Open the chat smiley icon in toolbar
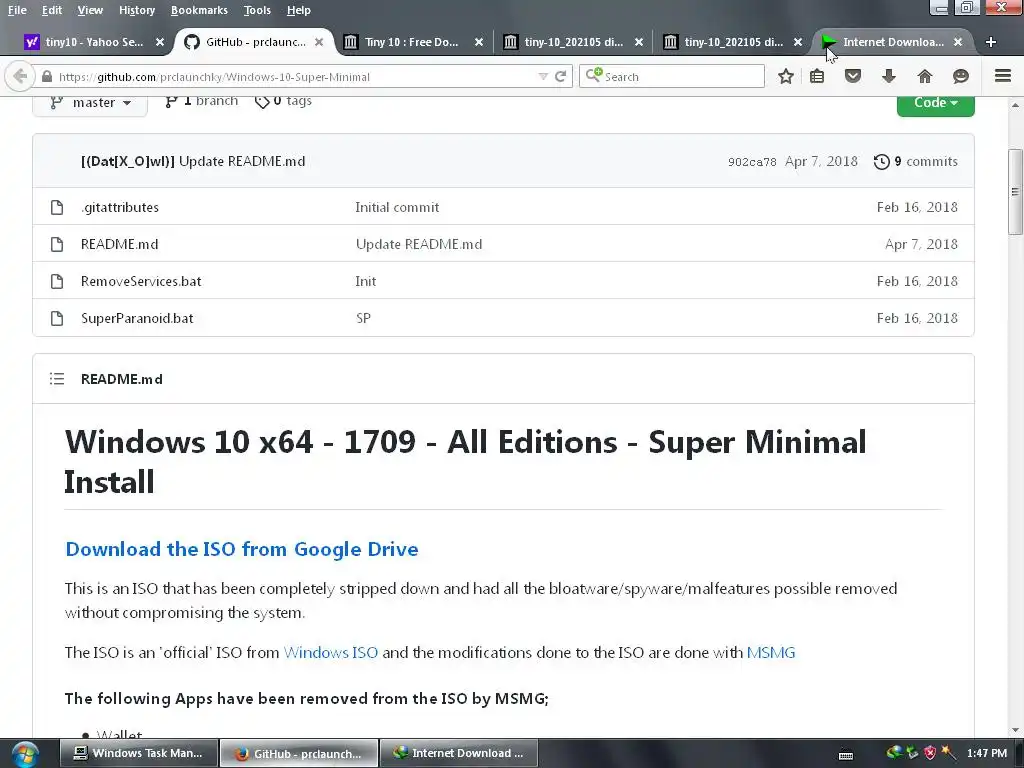 (x=961, y=76)
